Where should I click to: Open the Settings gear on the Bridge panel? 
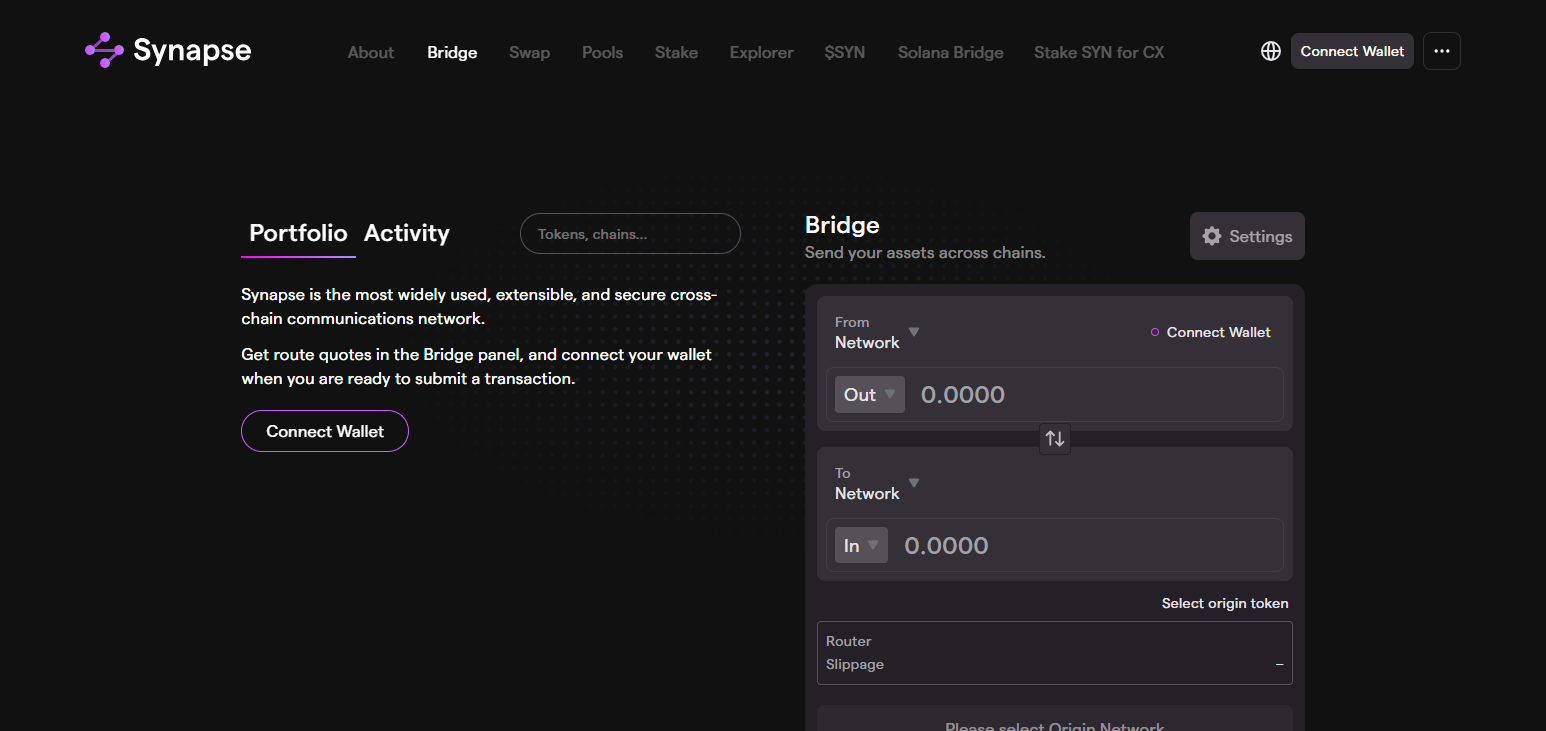click(1247, 236)
